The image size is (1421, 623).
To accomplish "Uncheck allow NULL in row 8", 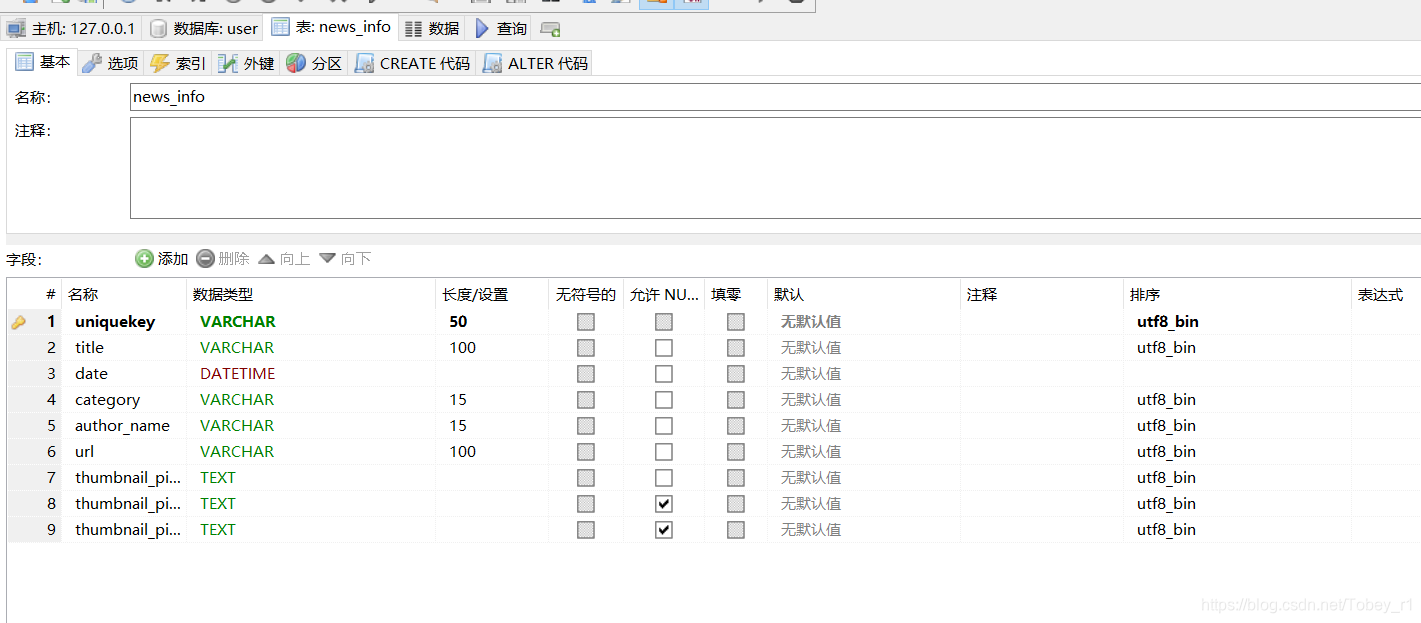I will point(664,504).
